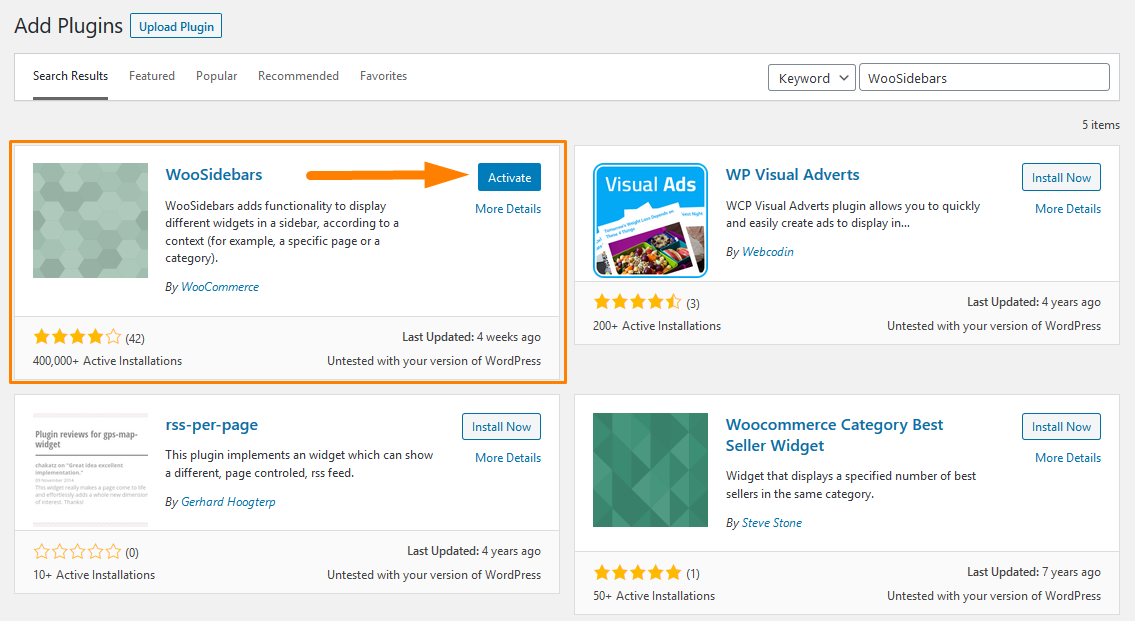This screenshot has width=1135, height=621.
Task: Click the Upload Plugin button
Action: 176,26
